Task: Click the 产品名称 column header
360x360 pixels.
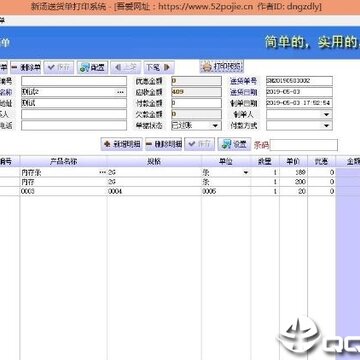Action: tap(63, 162)
